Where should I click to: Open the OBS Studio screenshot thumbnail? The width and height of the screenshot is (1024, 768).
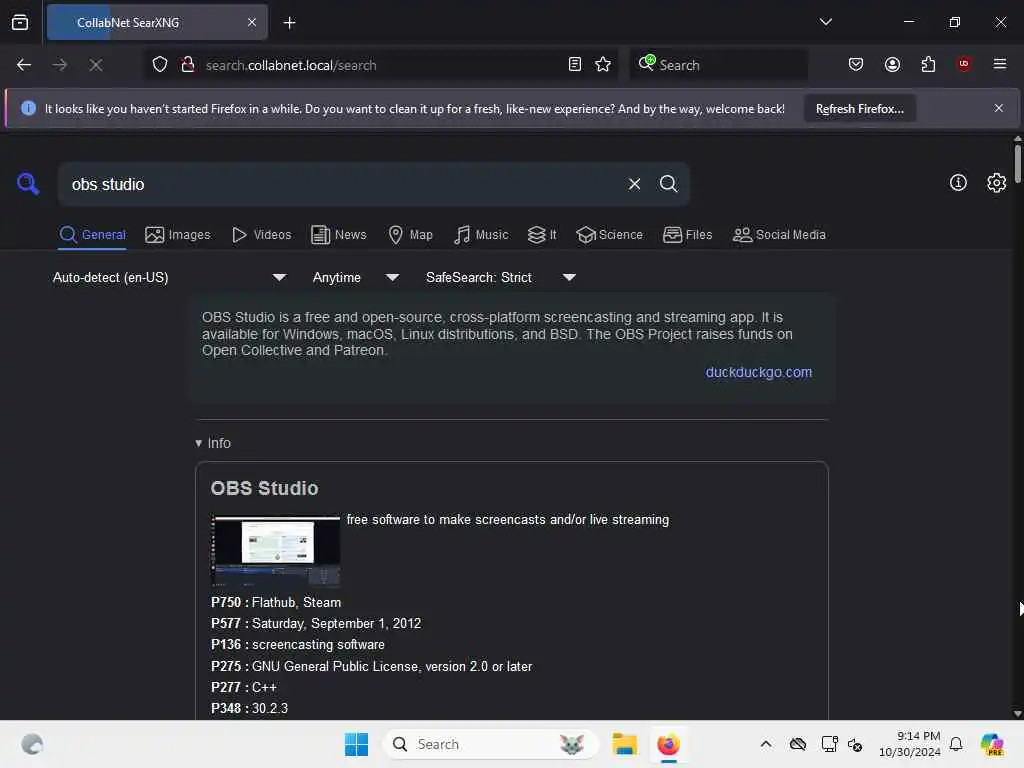(276, 550)
